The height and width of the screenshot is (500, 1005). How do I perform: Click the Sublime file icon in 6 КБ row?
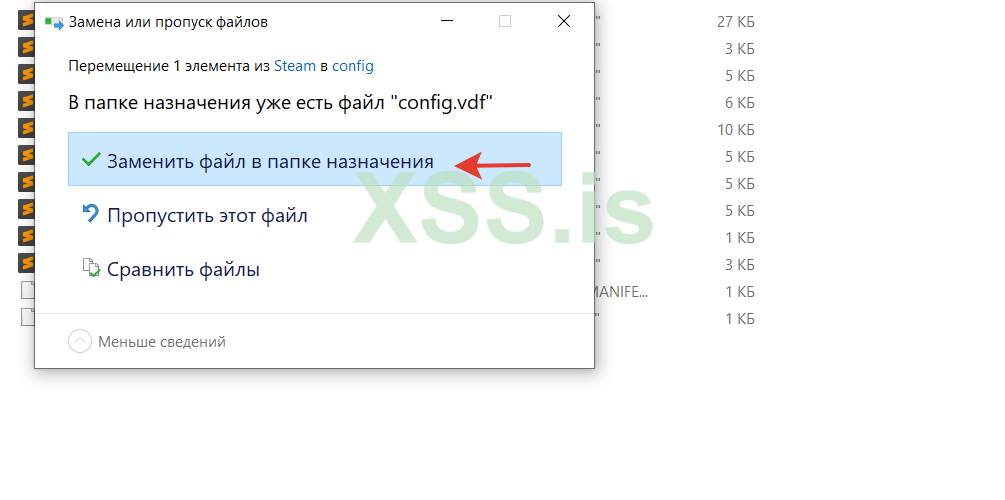pyautogui.click(x=26, y=101)
